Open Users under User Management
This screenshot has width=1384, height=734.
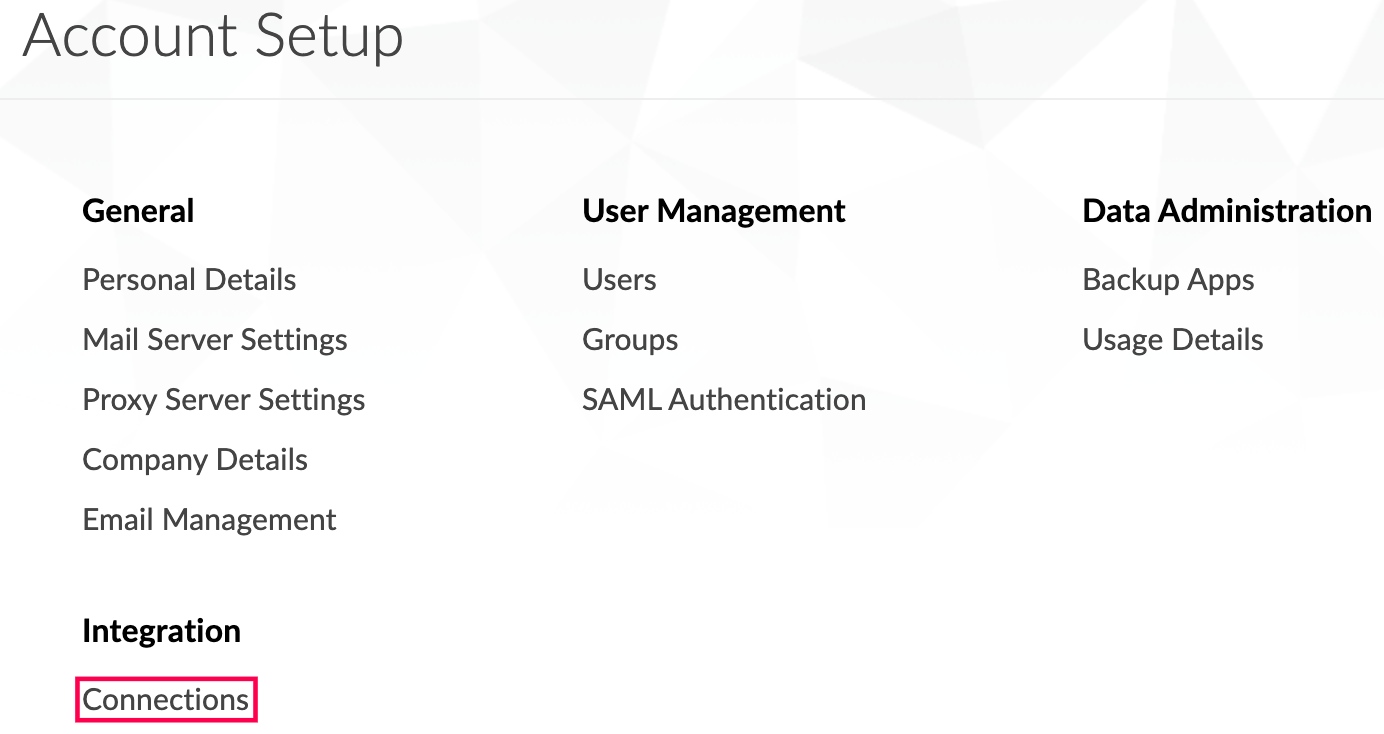pyautogui.click(x=620, y=280)
